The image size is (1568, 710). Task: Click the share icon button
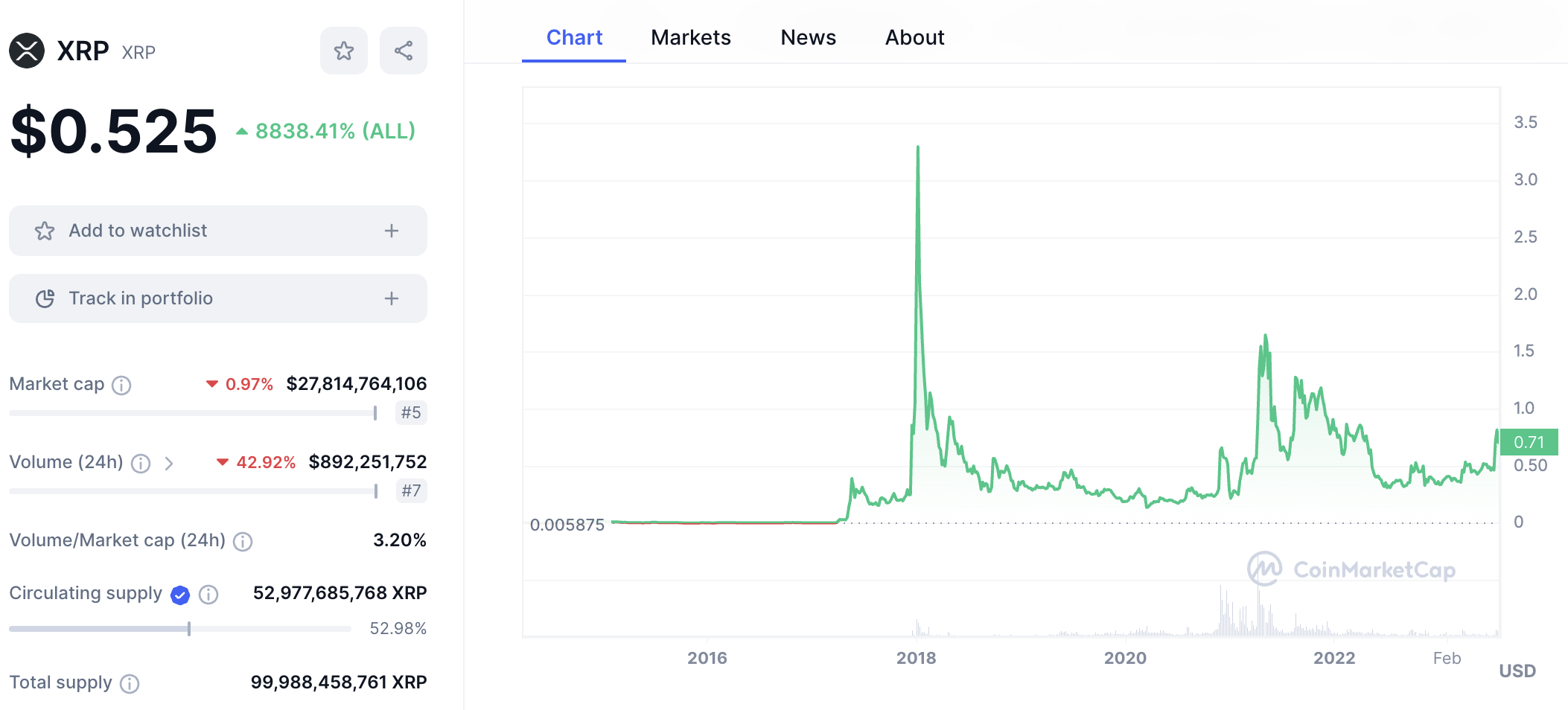tap(404, 51)
